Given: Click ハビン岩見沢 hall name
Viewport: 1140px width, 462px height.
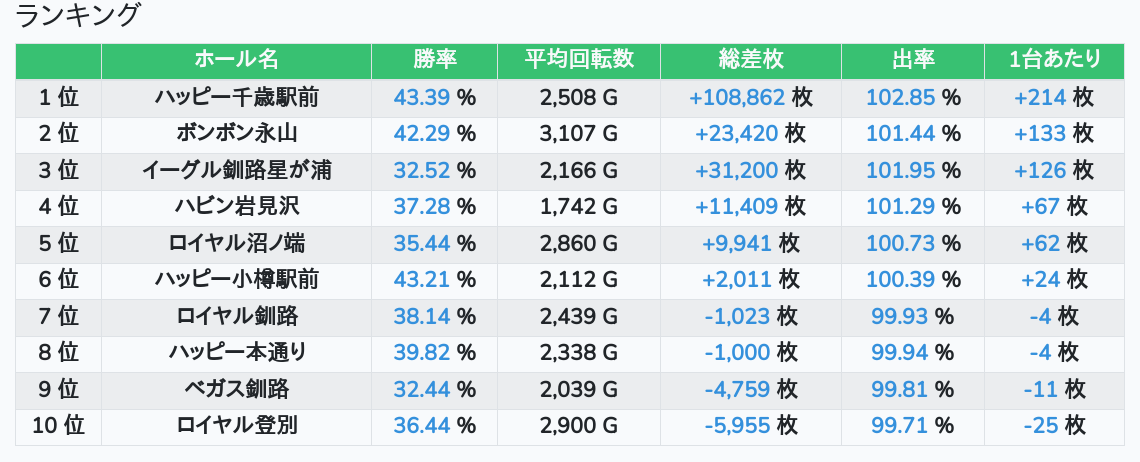Looking at the screenshot, I should (x=236, y=207).
